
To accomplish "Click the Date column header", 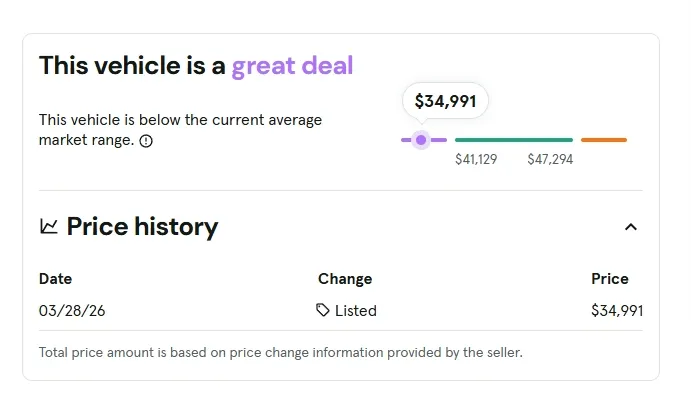I will [x=56, y=279].
